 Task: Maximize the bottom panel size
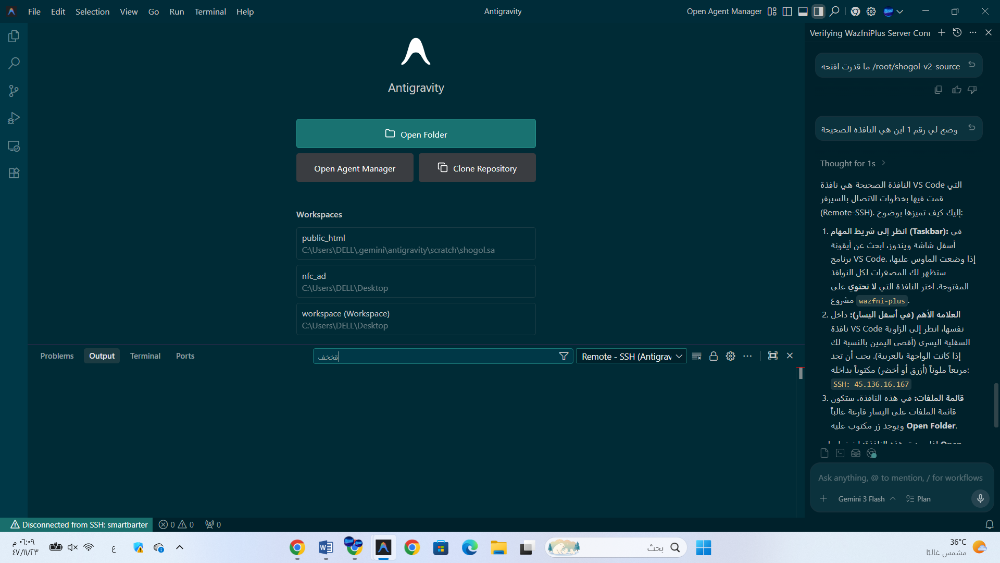772,356
